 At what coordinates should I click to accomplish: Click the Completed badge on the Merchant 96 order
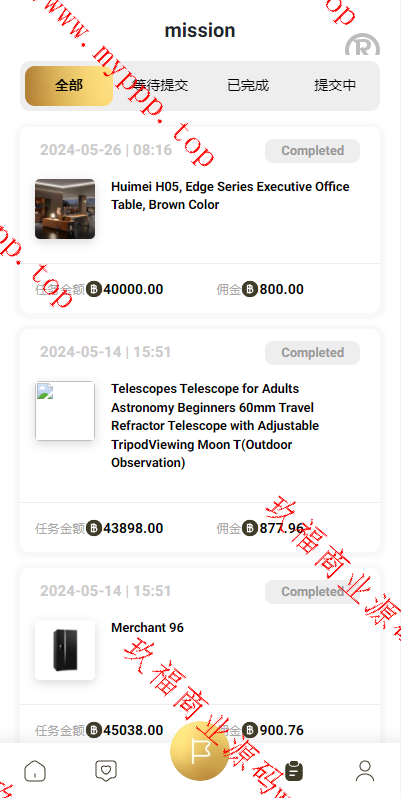[312, 592]
